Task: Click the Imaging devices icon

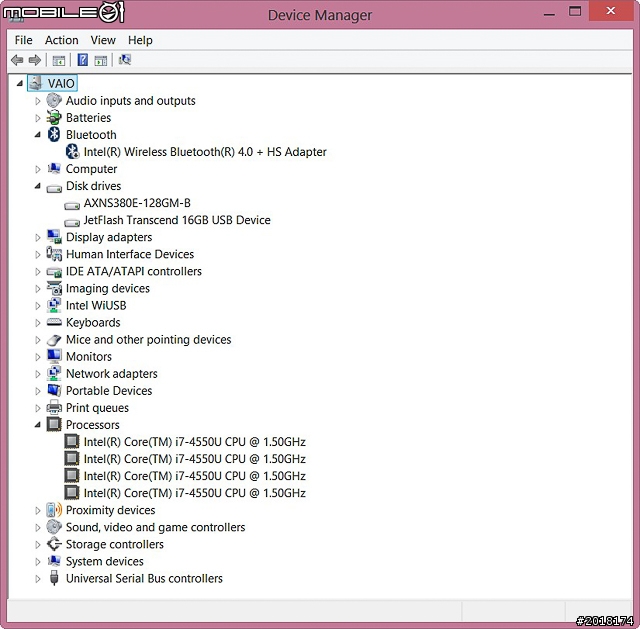Action: 54,288
